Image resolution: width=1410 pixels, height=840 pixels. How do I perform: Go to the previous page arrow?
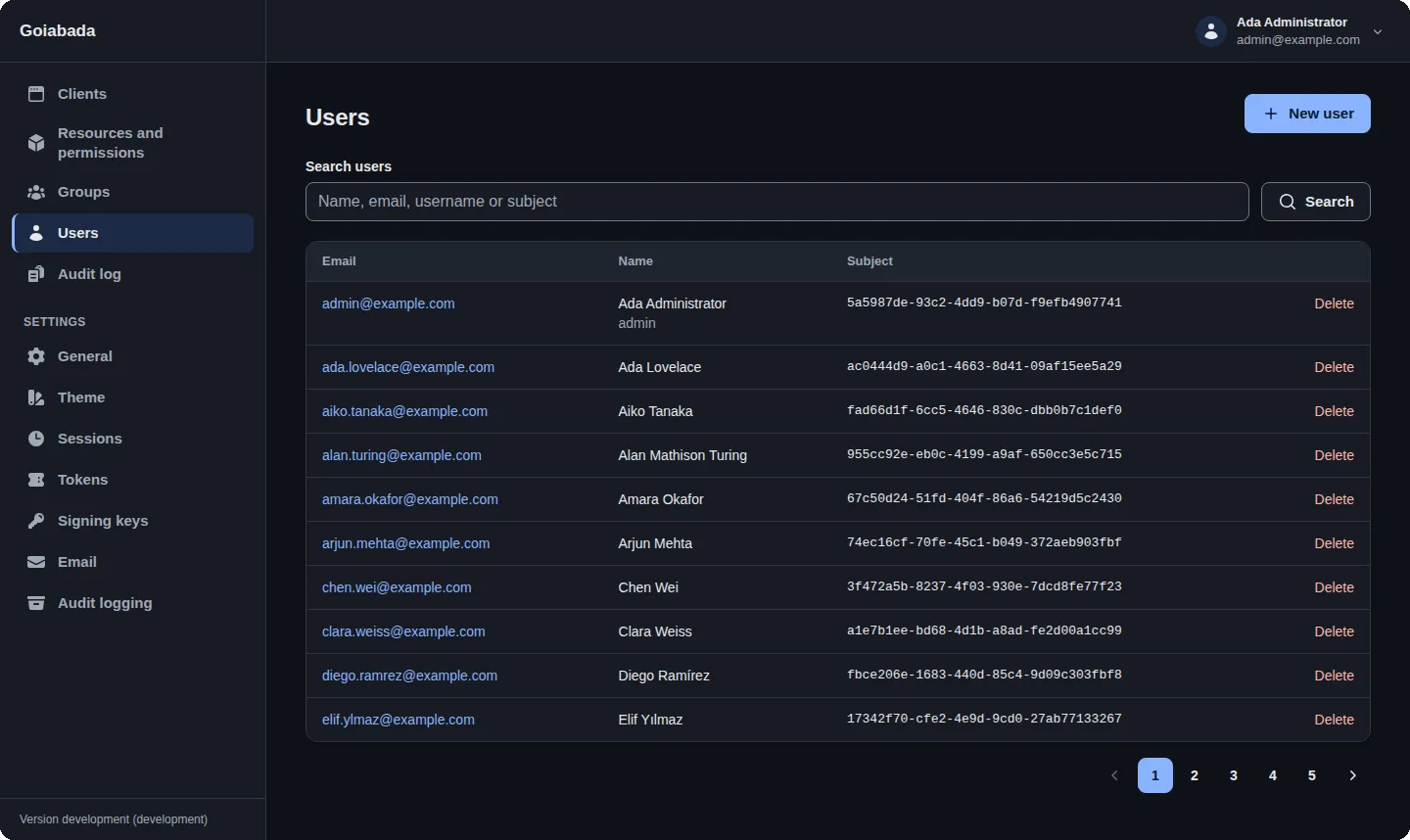point(1114,775)
